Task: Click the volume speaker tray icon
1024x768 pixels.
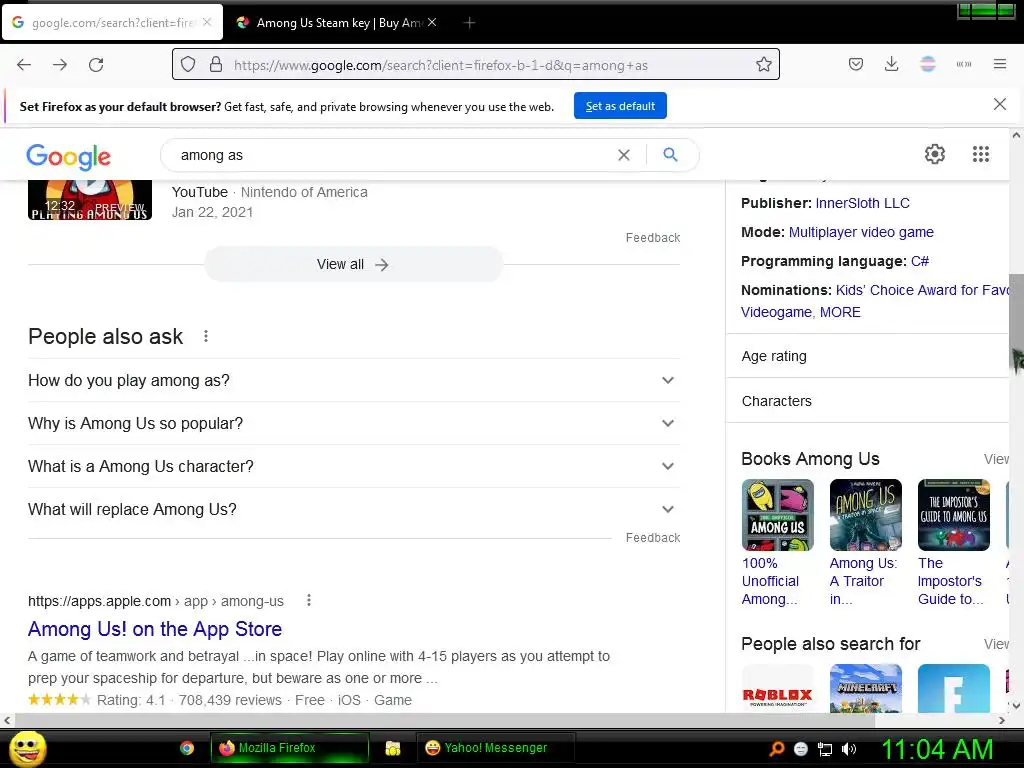Action: pyautogui.click(x=849, y=749)
